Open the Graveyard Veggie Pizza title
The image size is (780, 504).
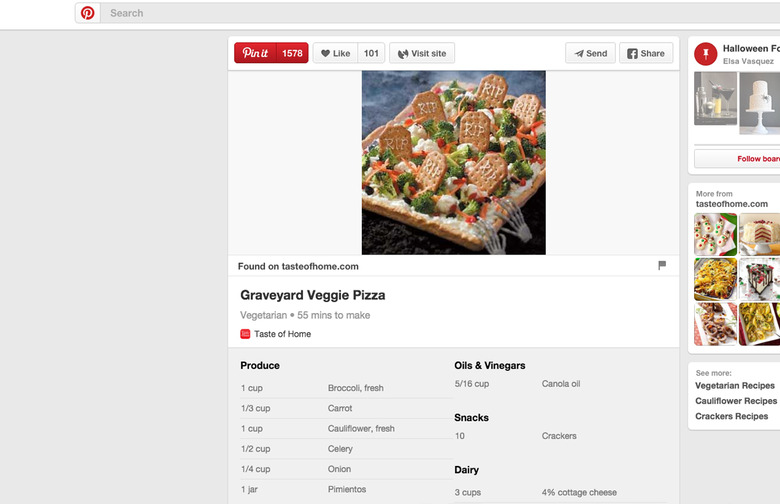coord(312,295)
